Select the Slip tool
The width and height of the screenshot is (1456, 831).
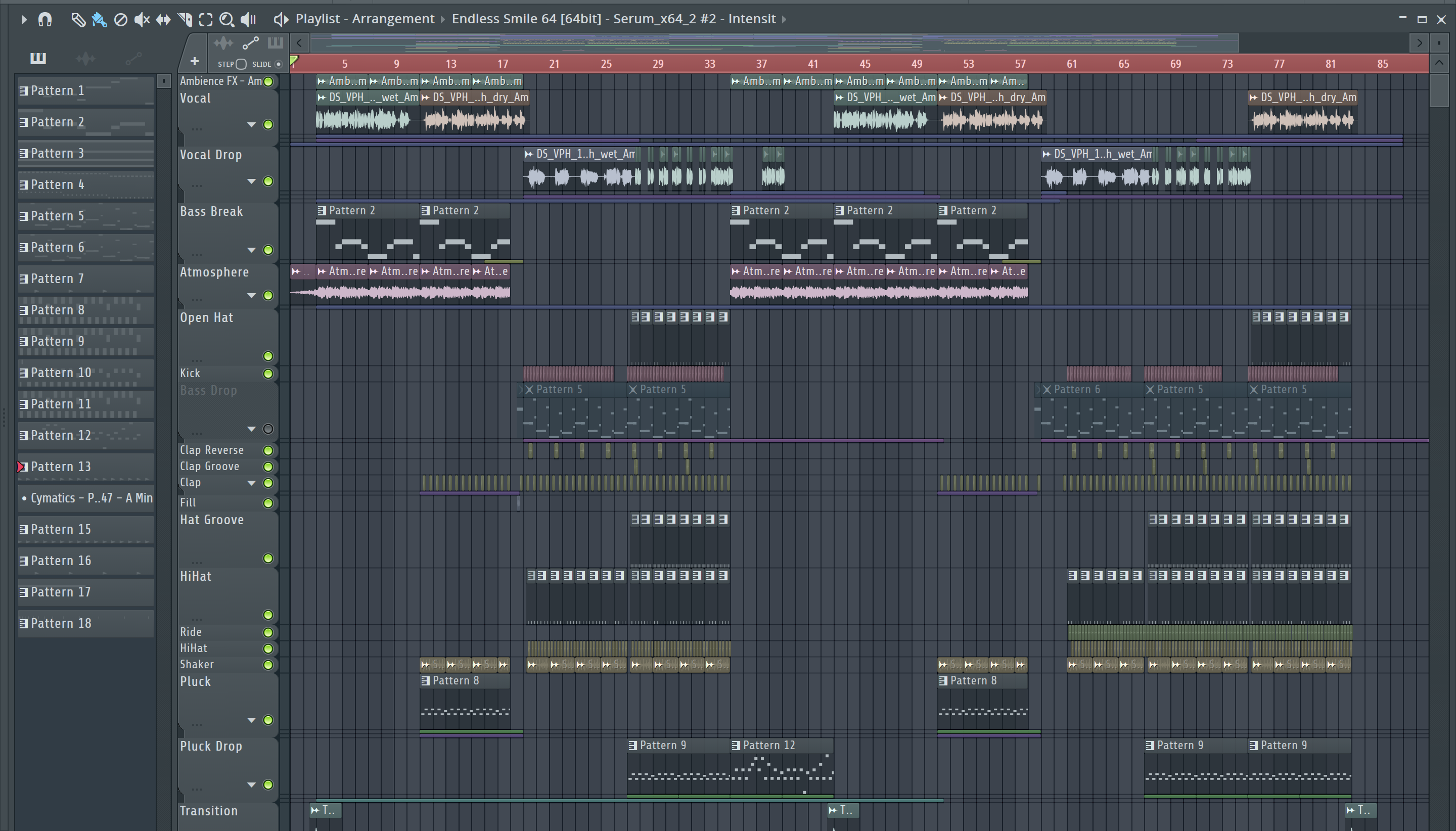tap(163, 19)
